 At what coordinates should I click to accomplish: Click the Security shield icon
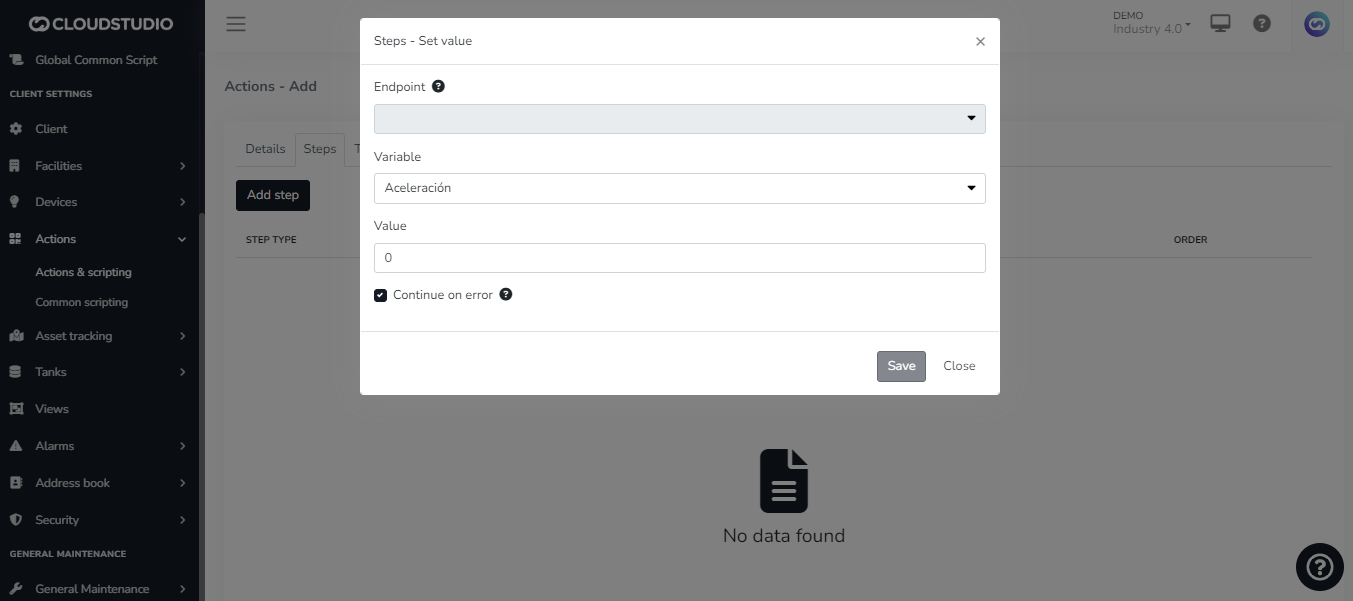coord(16,519)
